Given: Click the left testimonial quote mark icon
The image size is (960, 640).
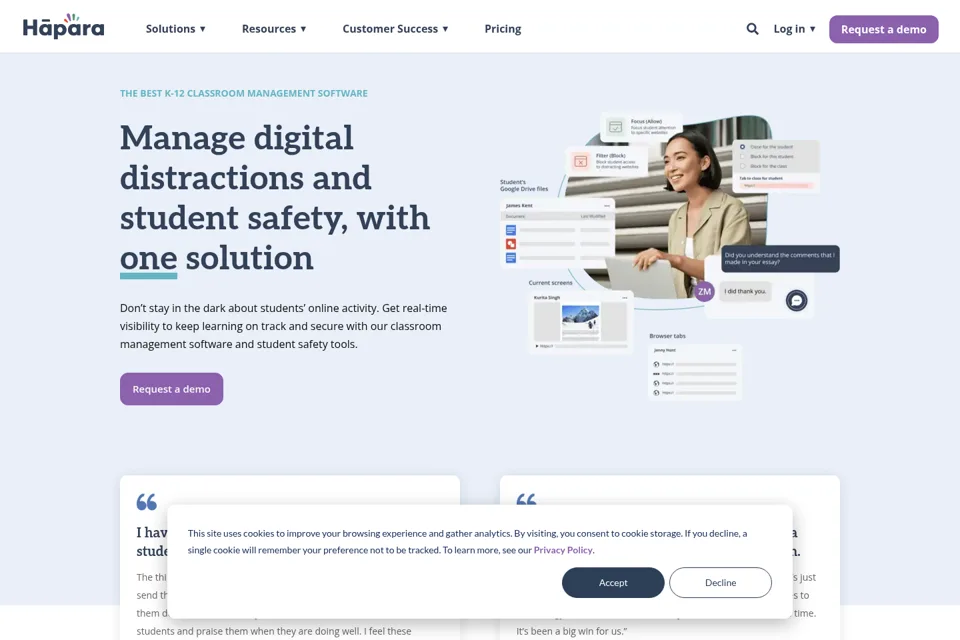Looking at the screenshot, I should (147, 502).
